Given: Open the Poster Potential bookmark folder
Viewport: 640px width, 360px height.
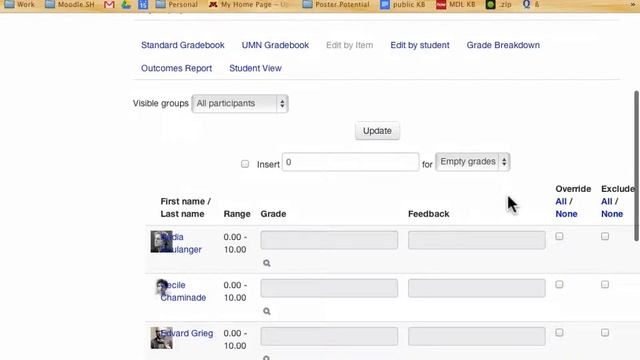Looking at the screenshot, I should click(336, 4).
